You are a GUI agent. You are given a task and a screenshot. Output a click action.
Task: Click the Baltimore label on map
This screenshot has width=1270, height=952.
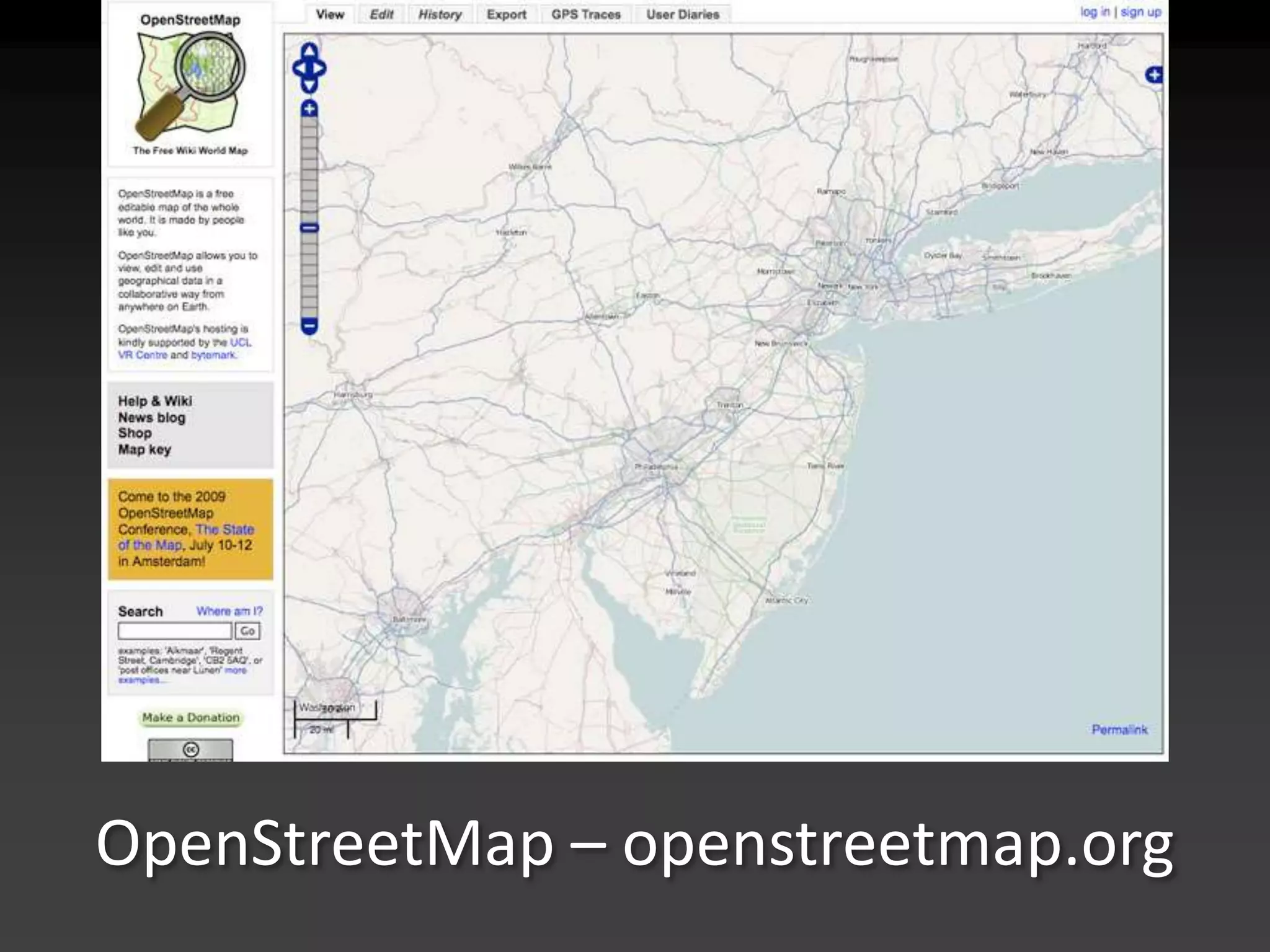(x=409, y=619)
